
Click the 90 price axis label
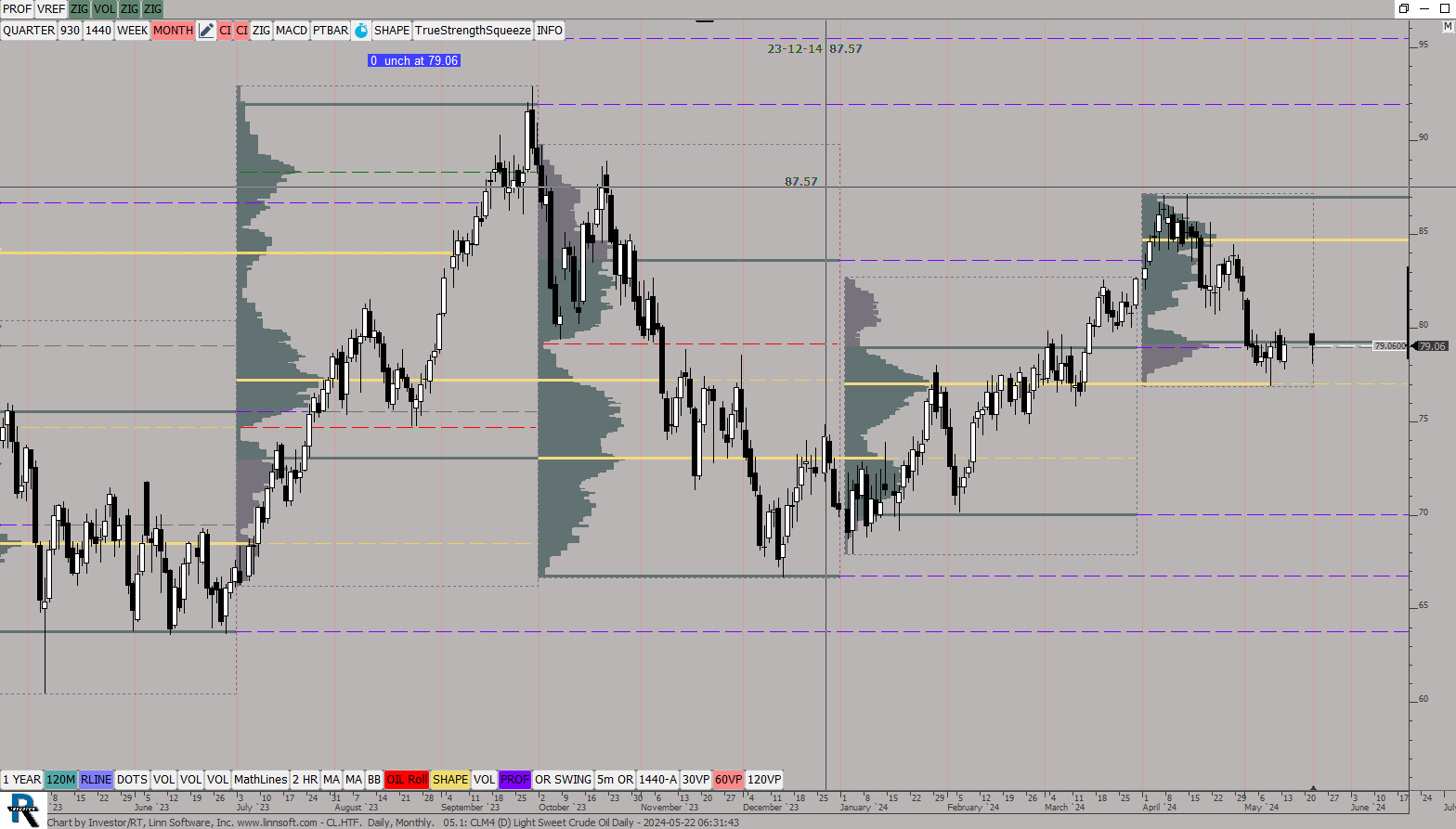point(1423,137)
